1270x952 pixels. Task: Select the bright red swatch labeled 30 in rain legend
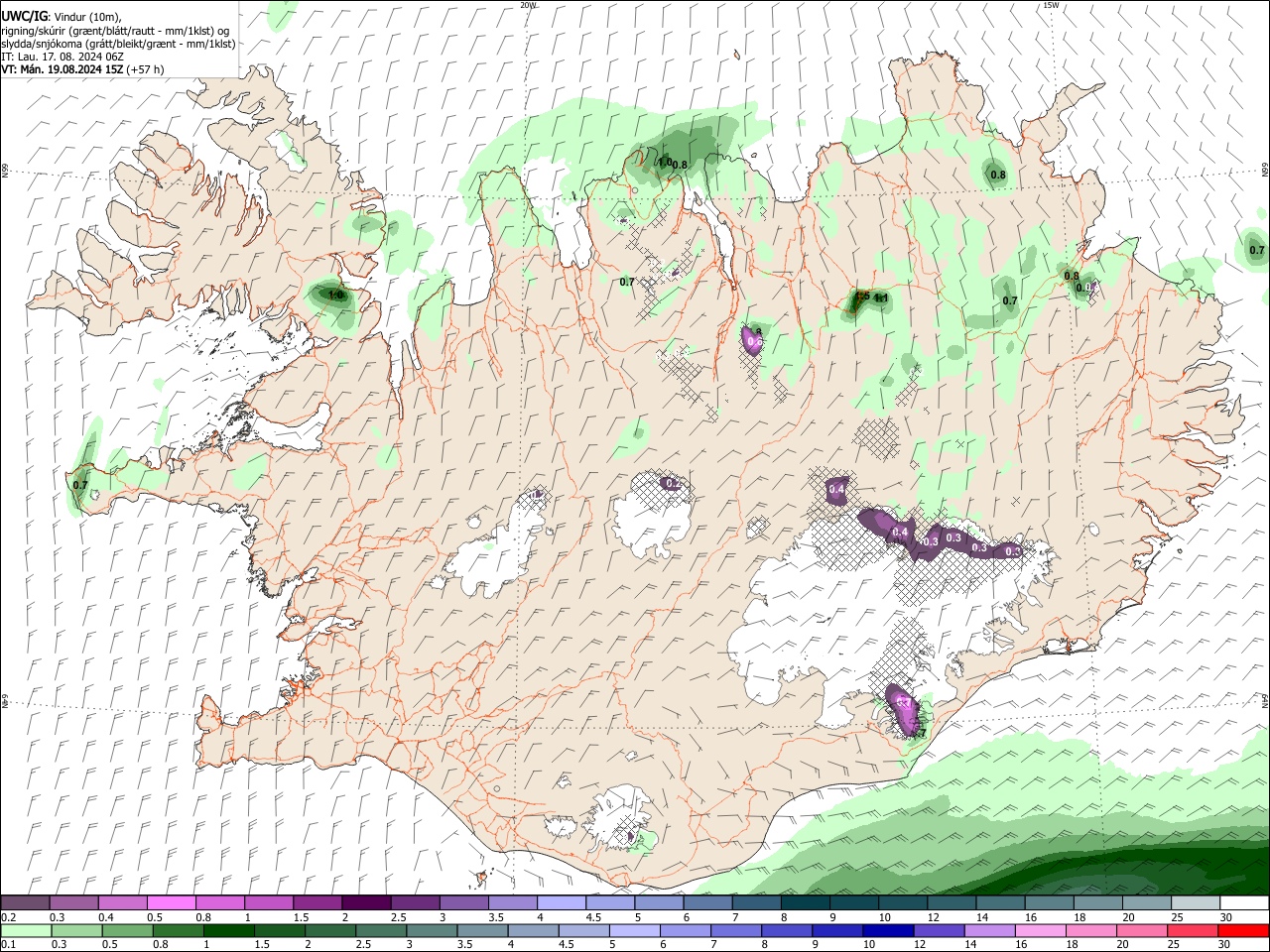(1243, 931)
